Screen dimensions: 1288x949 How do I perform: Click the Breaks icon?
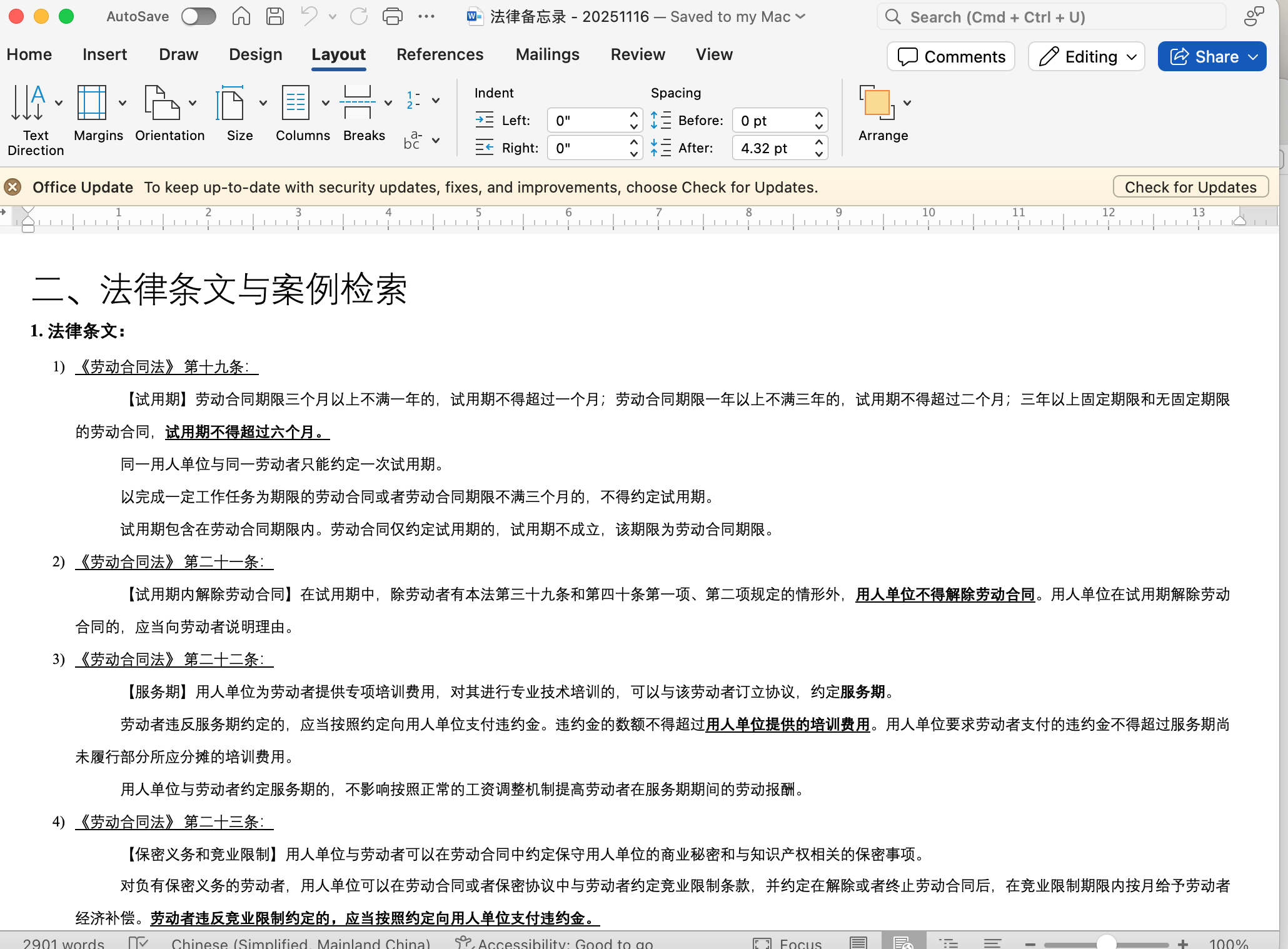click(358, 103)
